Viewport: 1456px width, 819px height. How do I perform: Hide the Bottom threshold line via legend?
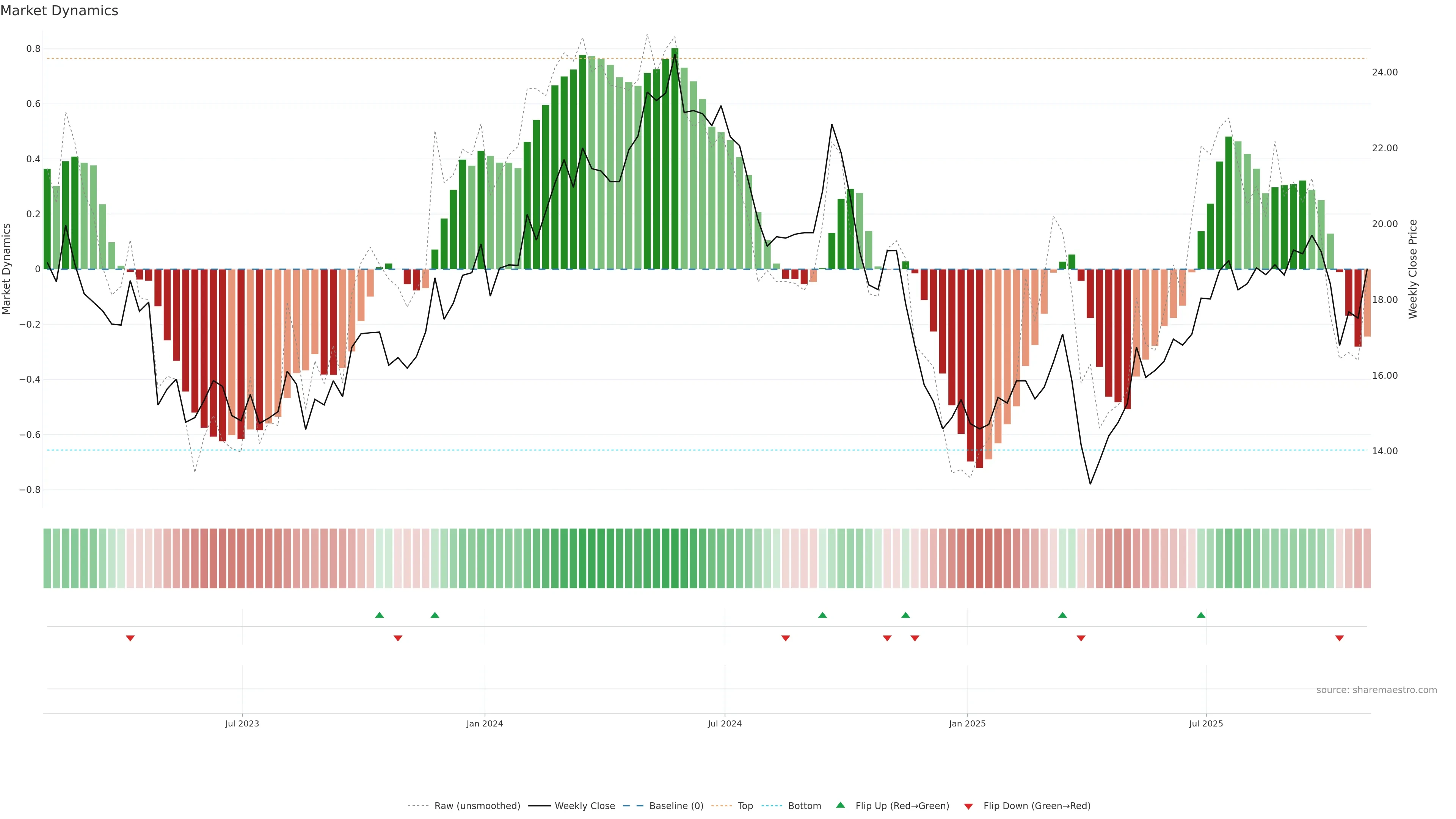point(804,806)
